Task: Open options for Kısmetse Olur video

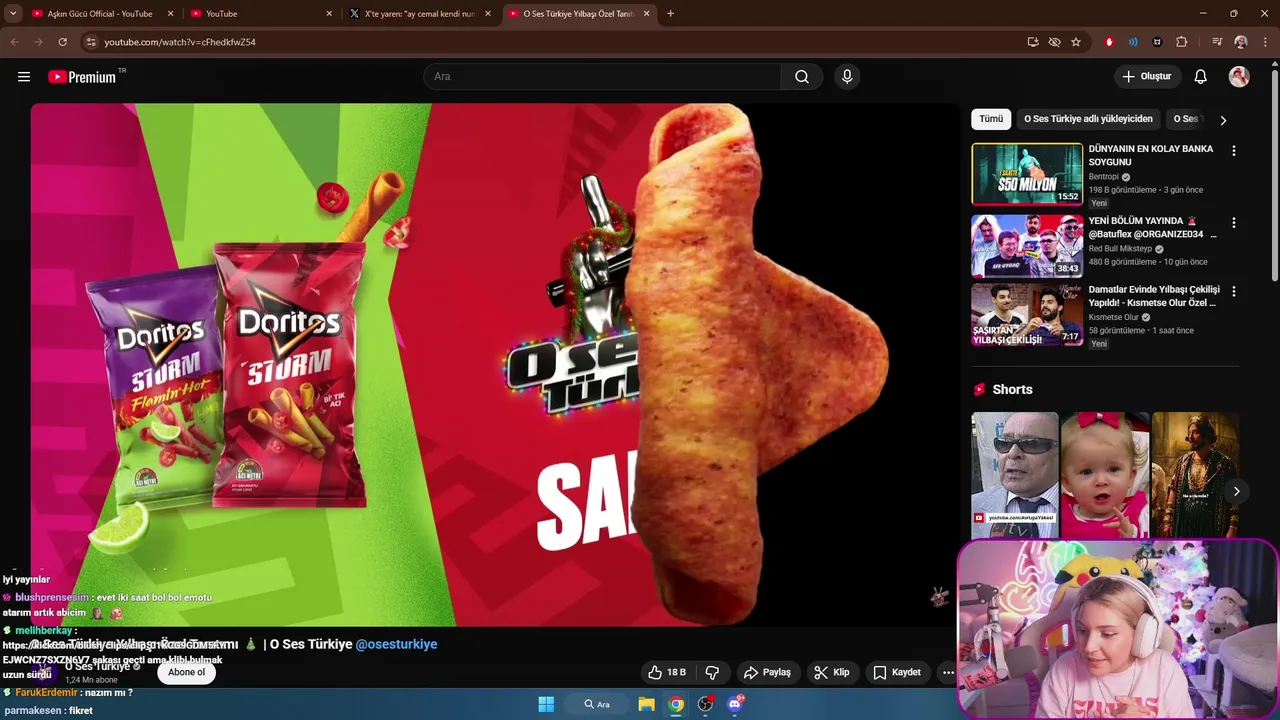Action: [1233, 292]
